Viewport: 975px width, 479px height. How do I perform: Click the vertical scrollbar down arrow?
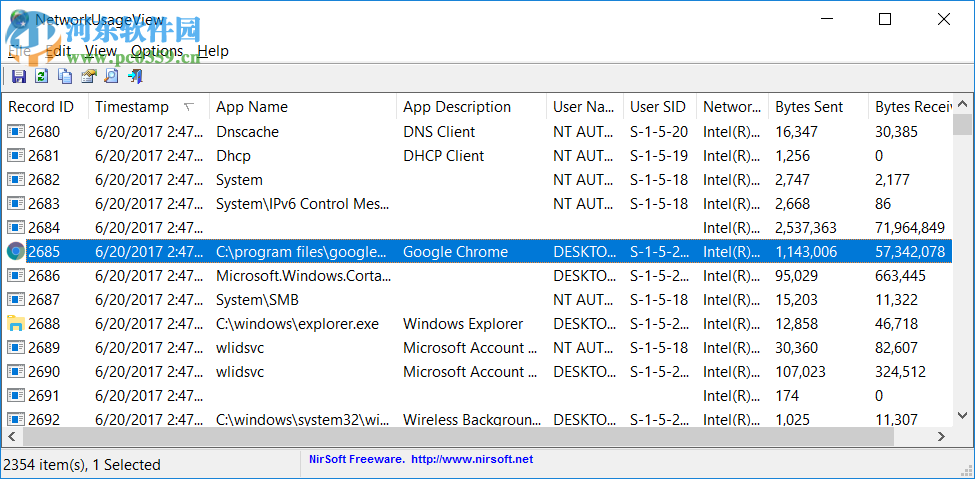[962, 415]
